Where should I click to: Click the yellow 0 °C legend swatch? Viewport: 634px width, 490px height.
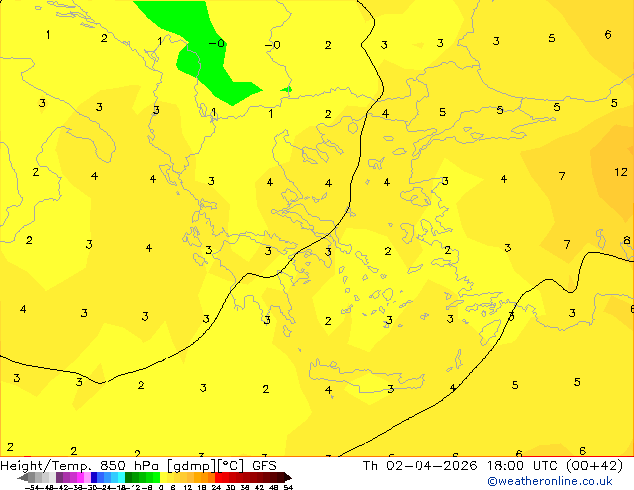pyautogui.click(x=163, y=477)
